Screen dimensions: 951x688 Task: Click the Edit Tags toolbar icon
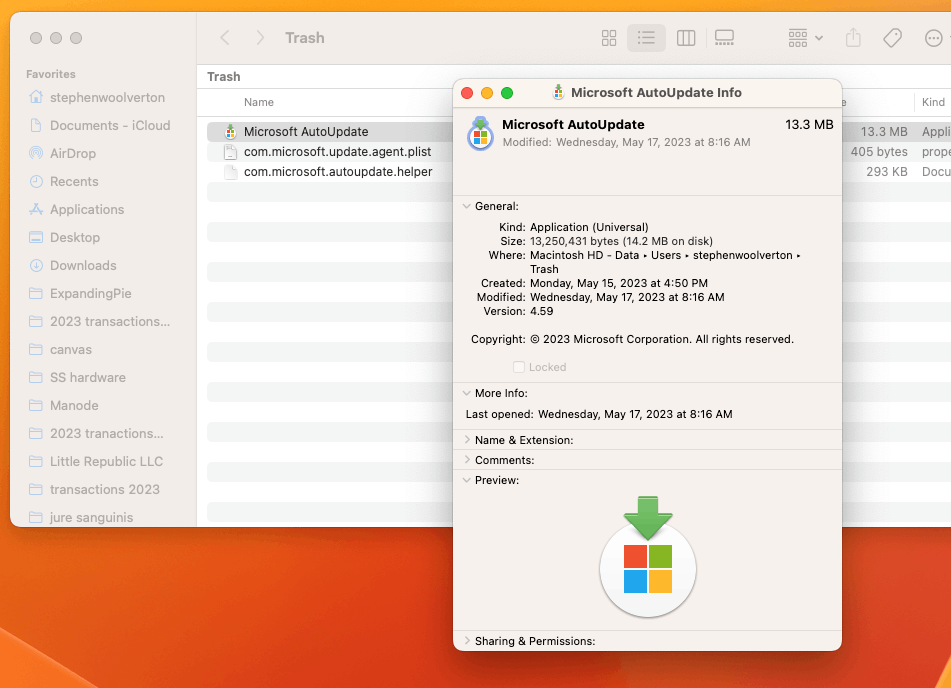(x=892, y=38)
